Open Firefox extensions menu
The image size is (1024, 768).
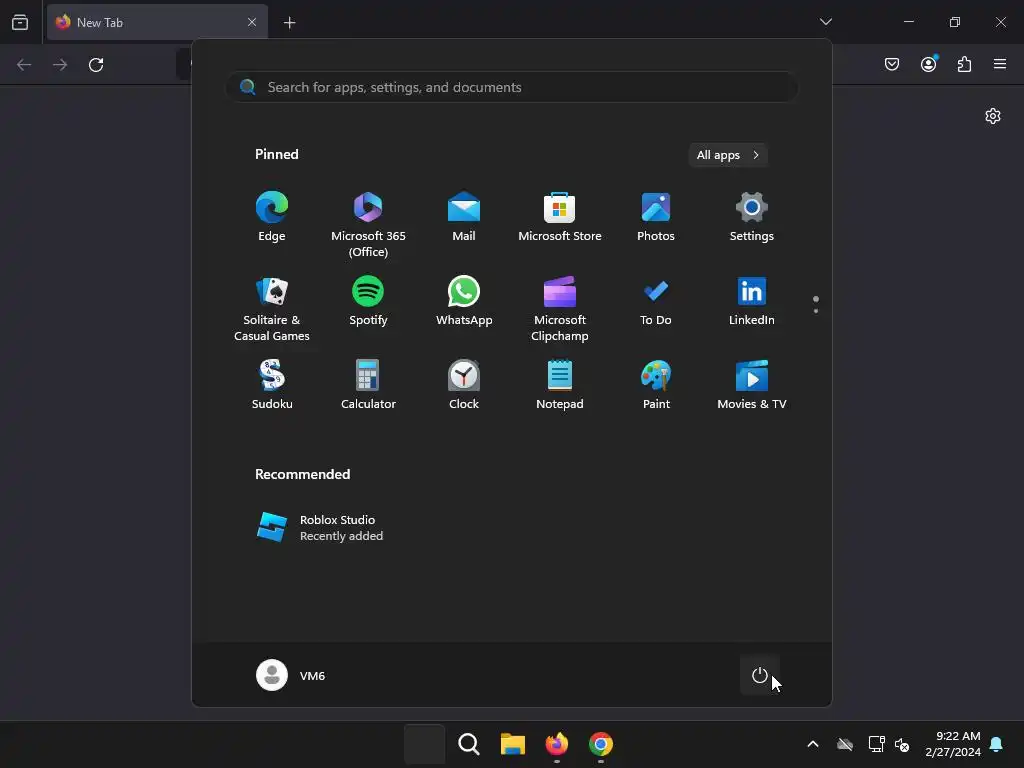(964, 64)
